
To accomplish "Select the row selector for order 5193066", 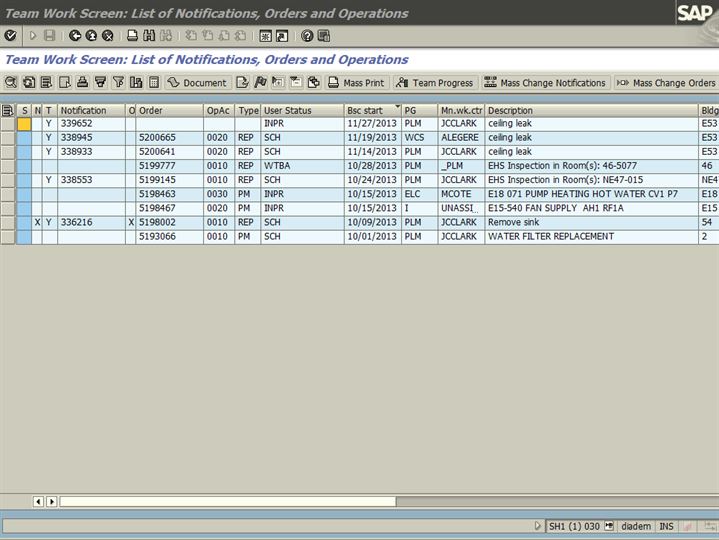I will [x=8, y=236].
